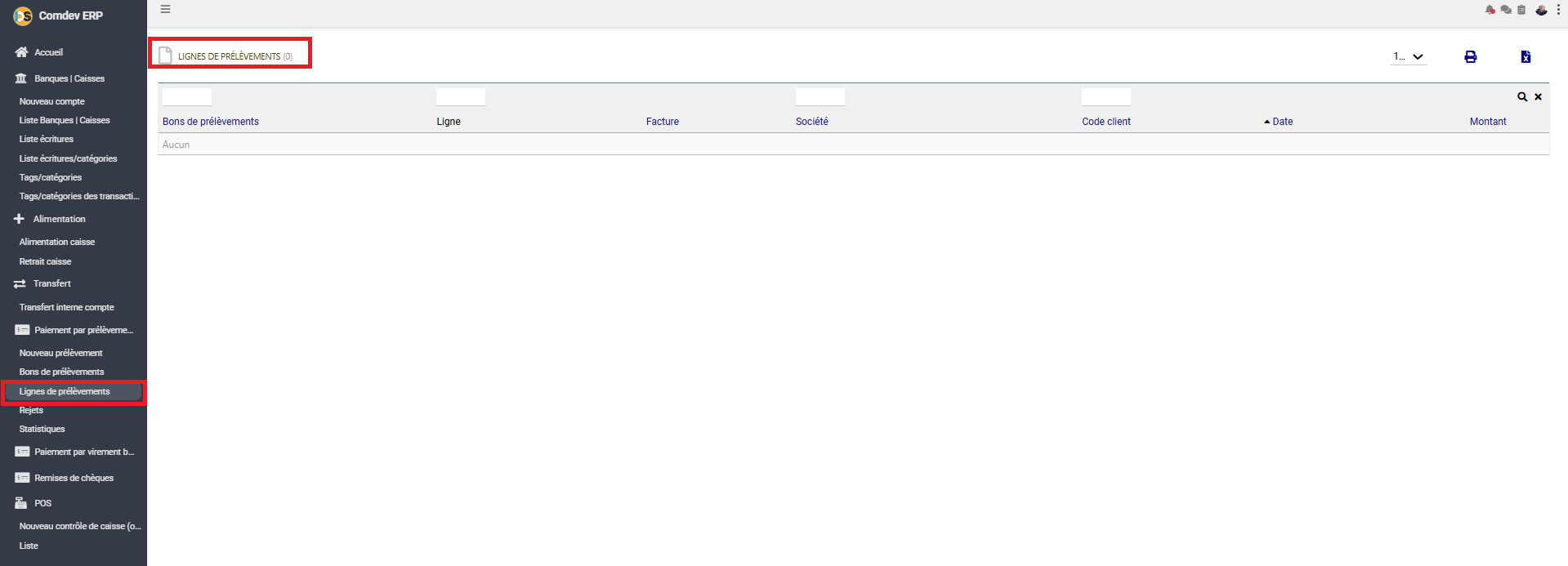Open the clipboard tasks icon
1568x566 pixels.
click(1521, 10)
